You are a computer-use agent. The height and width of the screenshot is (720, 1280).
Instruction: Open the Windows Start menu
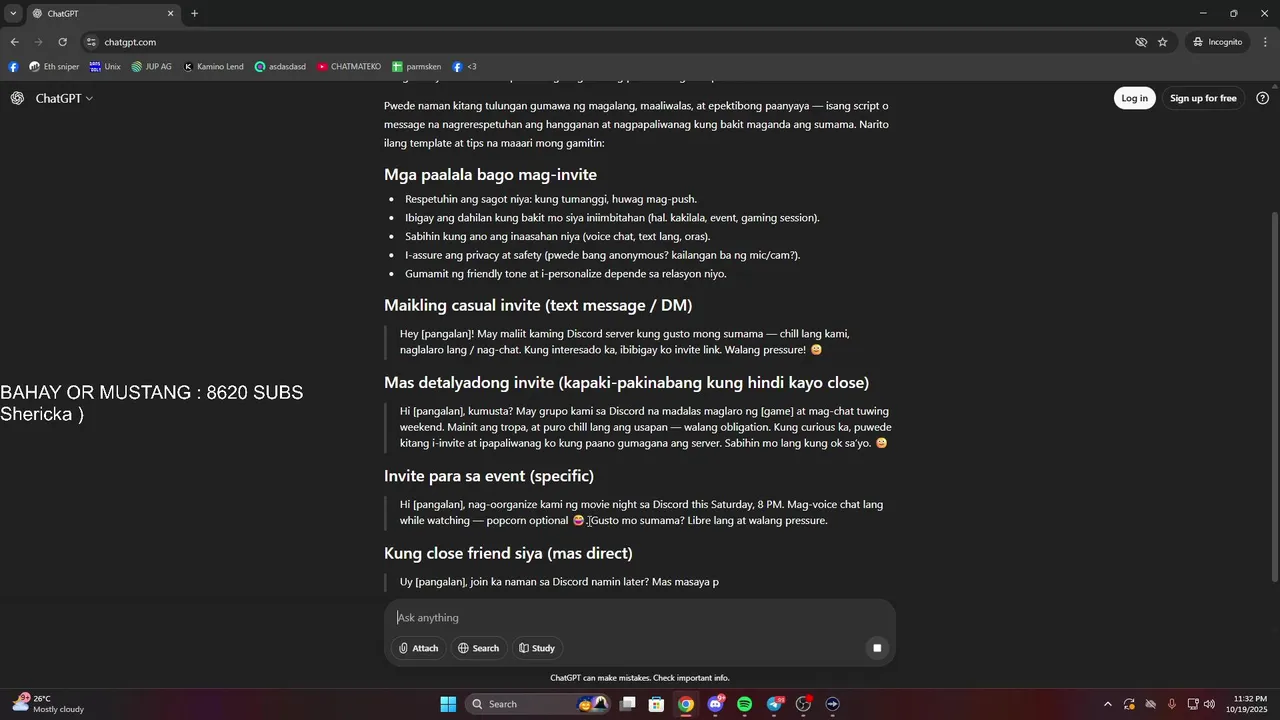pos(448,704)
